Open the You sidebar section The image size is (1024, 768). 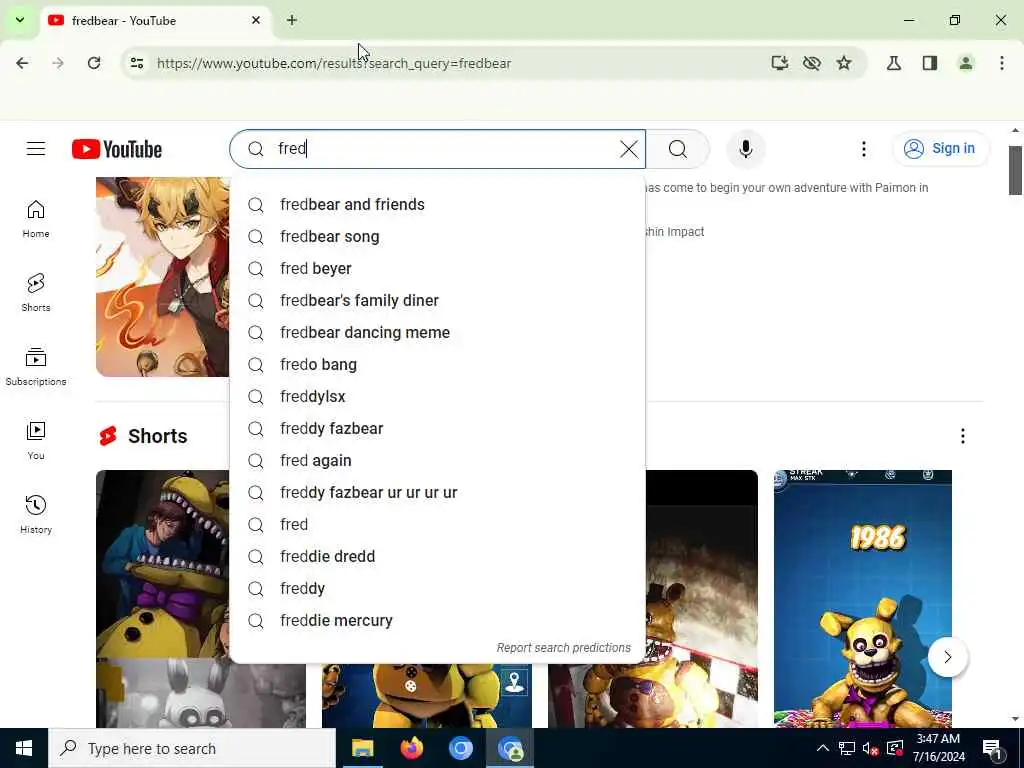pyautogui.click(x=36, y=441)
